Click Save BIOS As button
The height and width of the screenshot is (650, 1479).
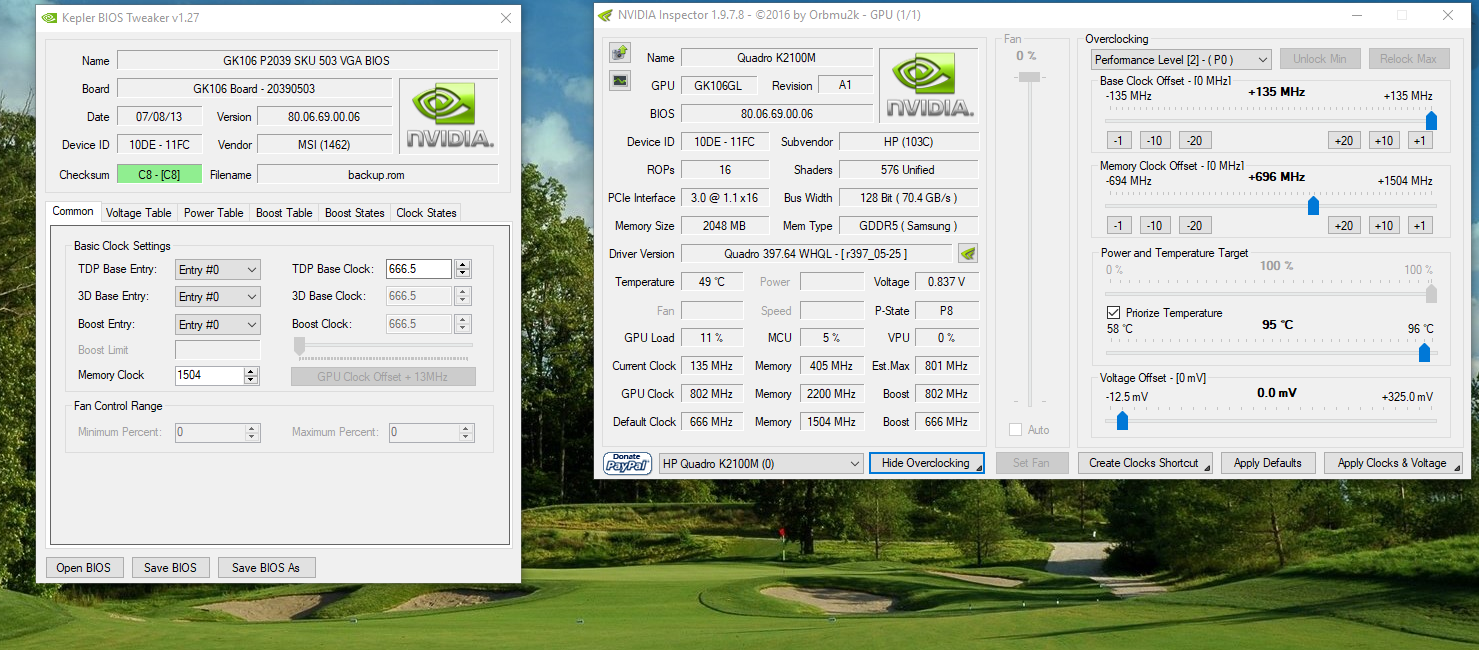[x=266, y=567]
